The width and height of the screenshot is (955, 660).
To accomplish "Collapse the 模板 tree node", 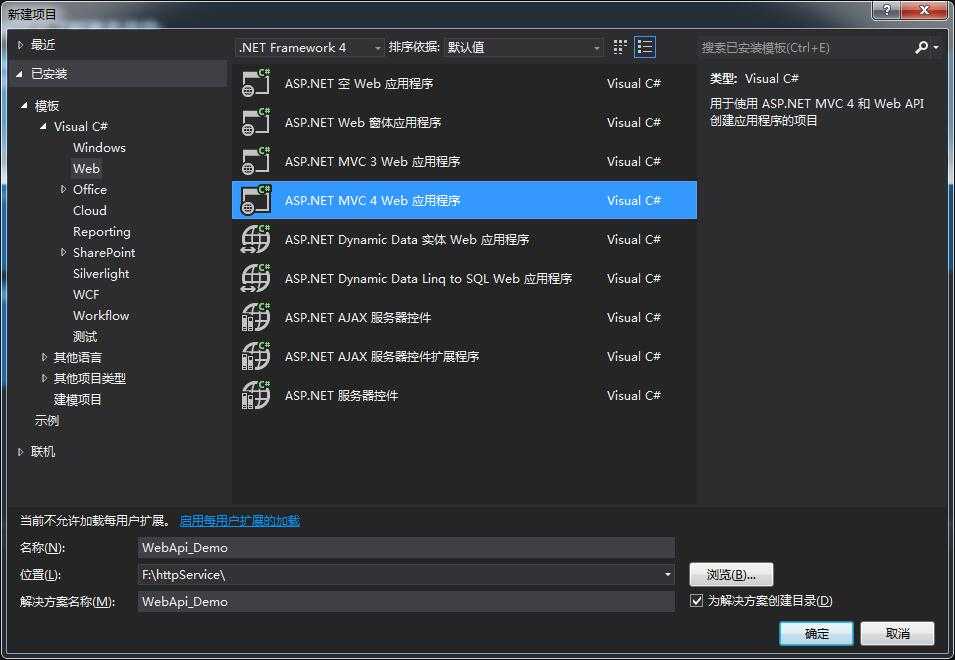I will [24, 105].
